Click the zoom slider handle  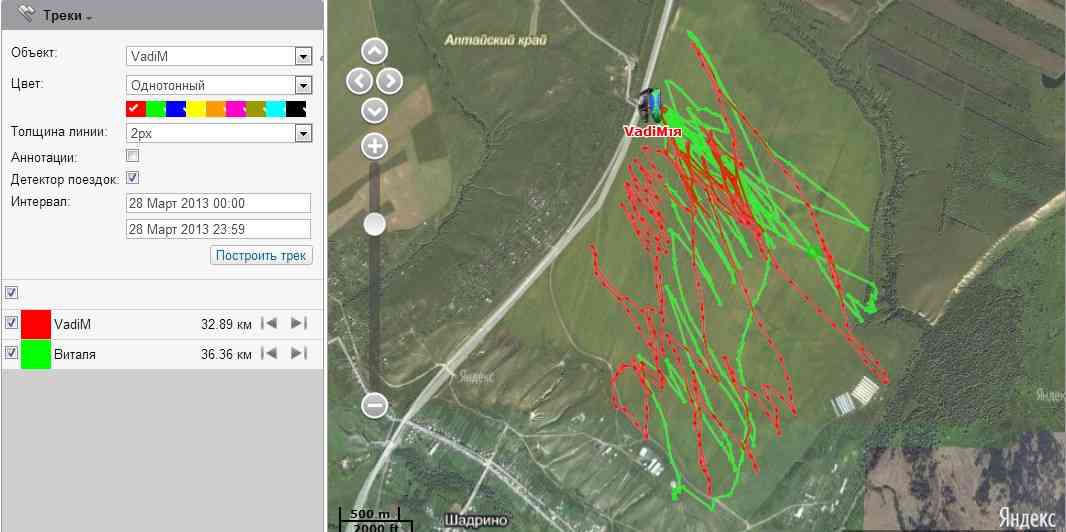[374, 224]
